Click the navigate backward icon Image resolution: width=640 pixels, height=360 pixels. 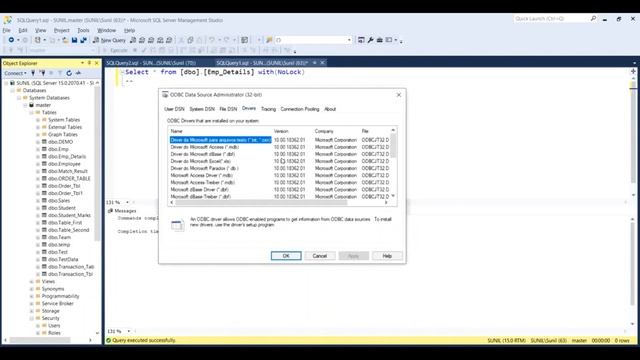[11, 40]
